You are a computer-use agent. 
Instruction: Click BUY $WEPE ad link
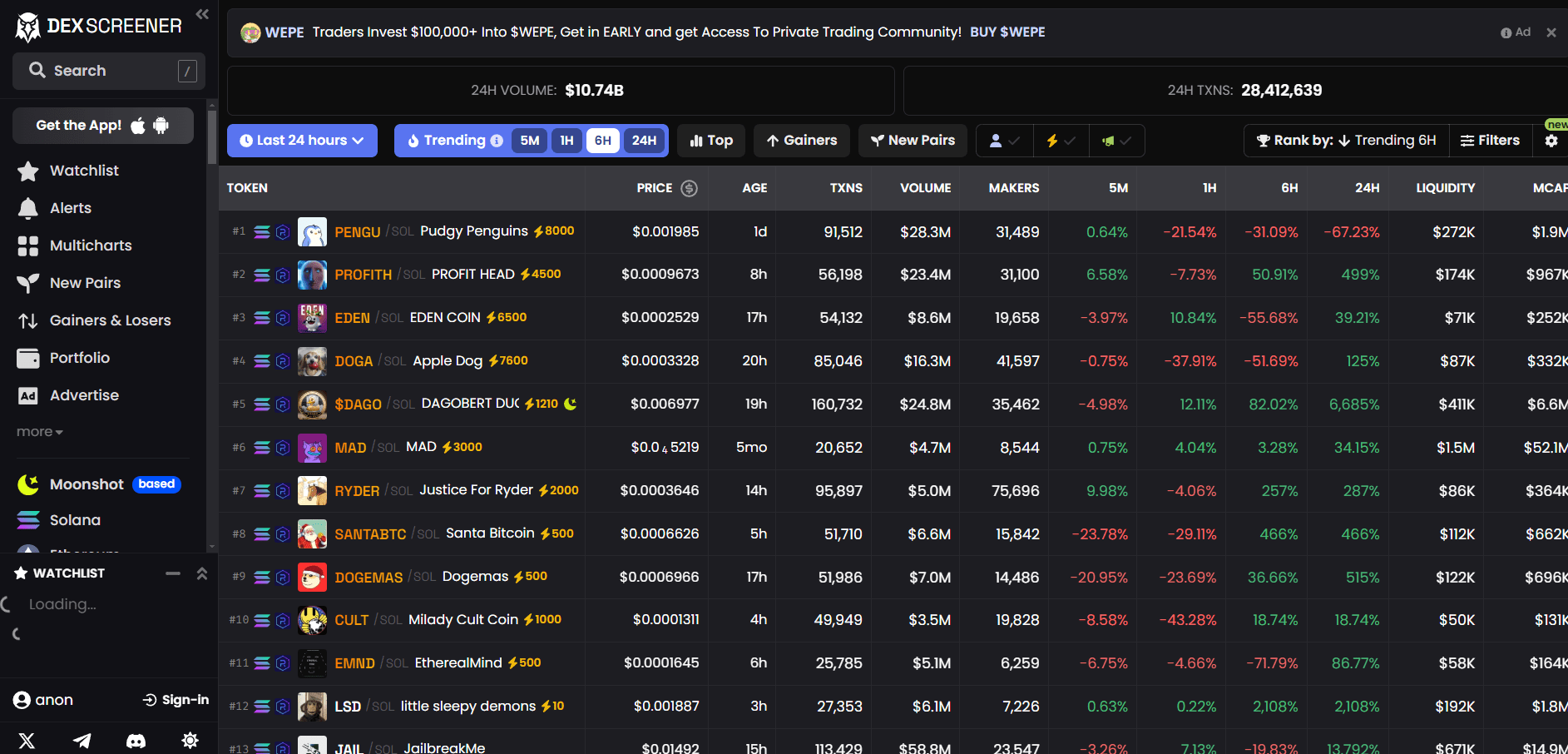[1007, 32]
